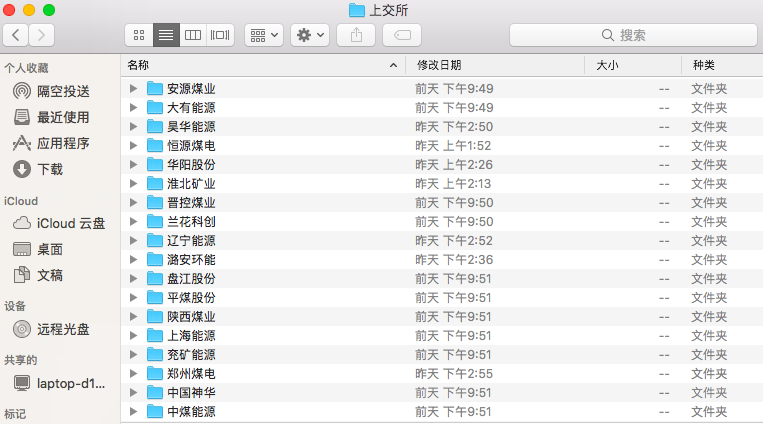Click 文件夹 kind cell of 中国神华
This screenshot has width=763, height=424.
pyautogui.click(x=709, y=392)
